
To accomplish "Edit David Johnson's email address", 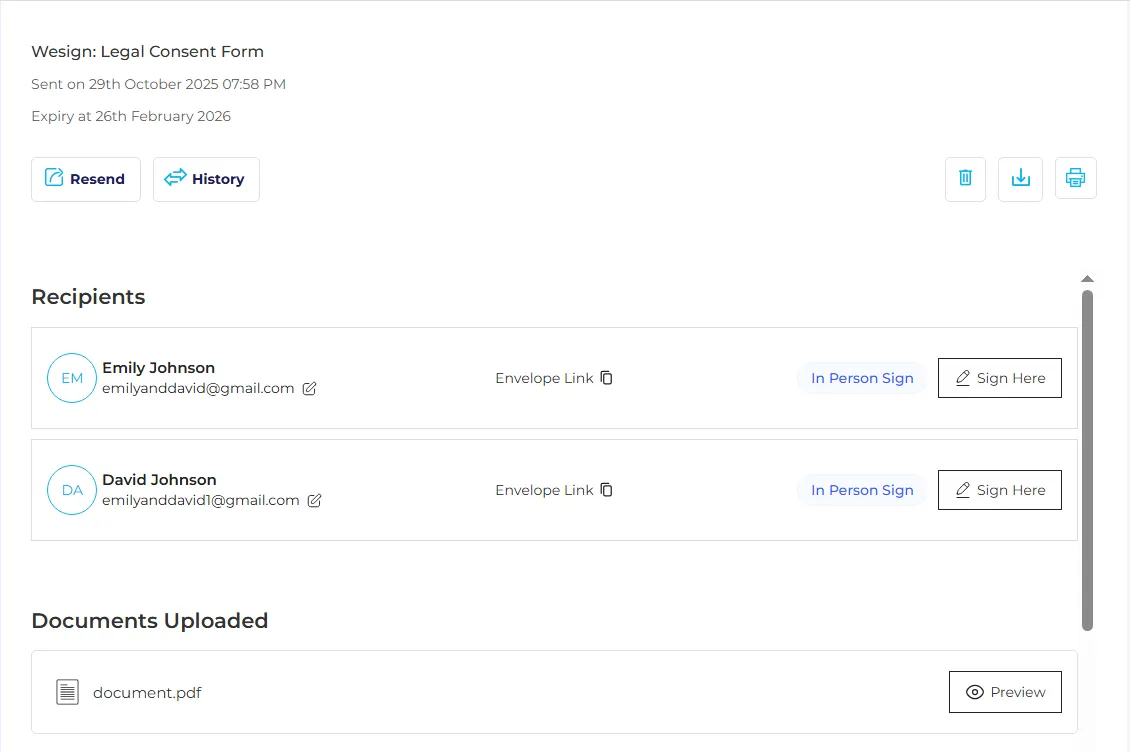I will click(x=315, y=501).
